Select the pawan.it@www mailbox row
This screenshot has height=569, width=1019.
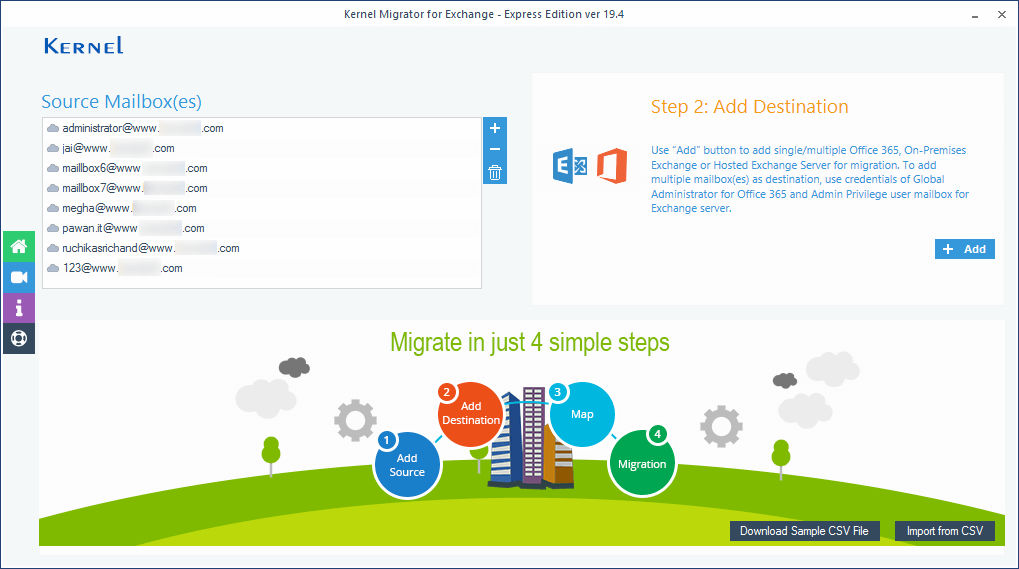click(261, 228)
